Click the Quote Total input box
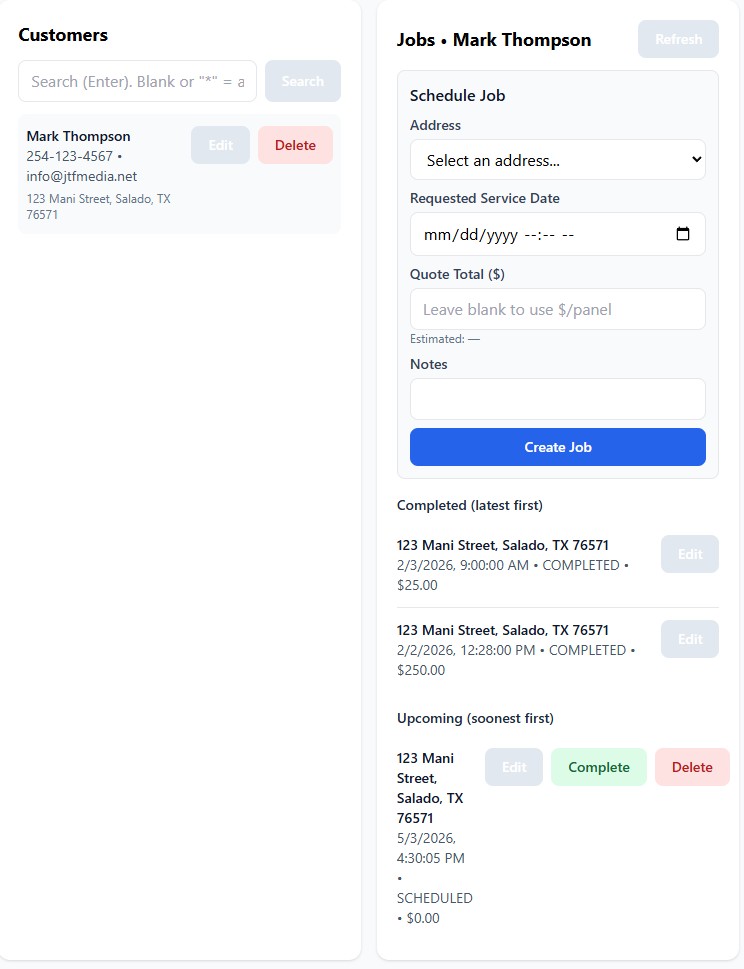This screenshot has height=969, width=744. point(557,309)
